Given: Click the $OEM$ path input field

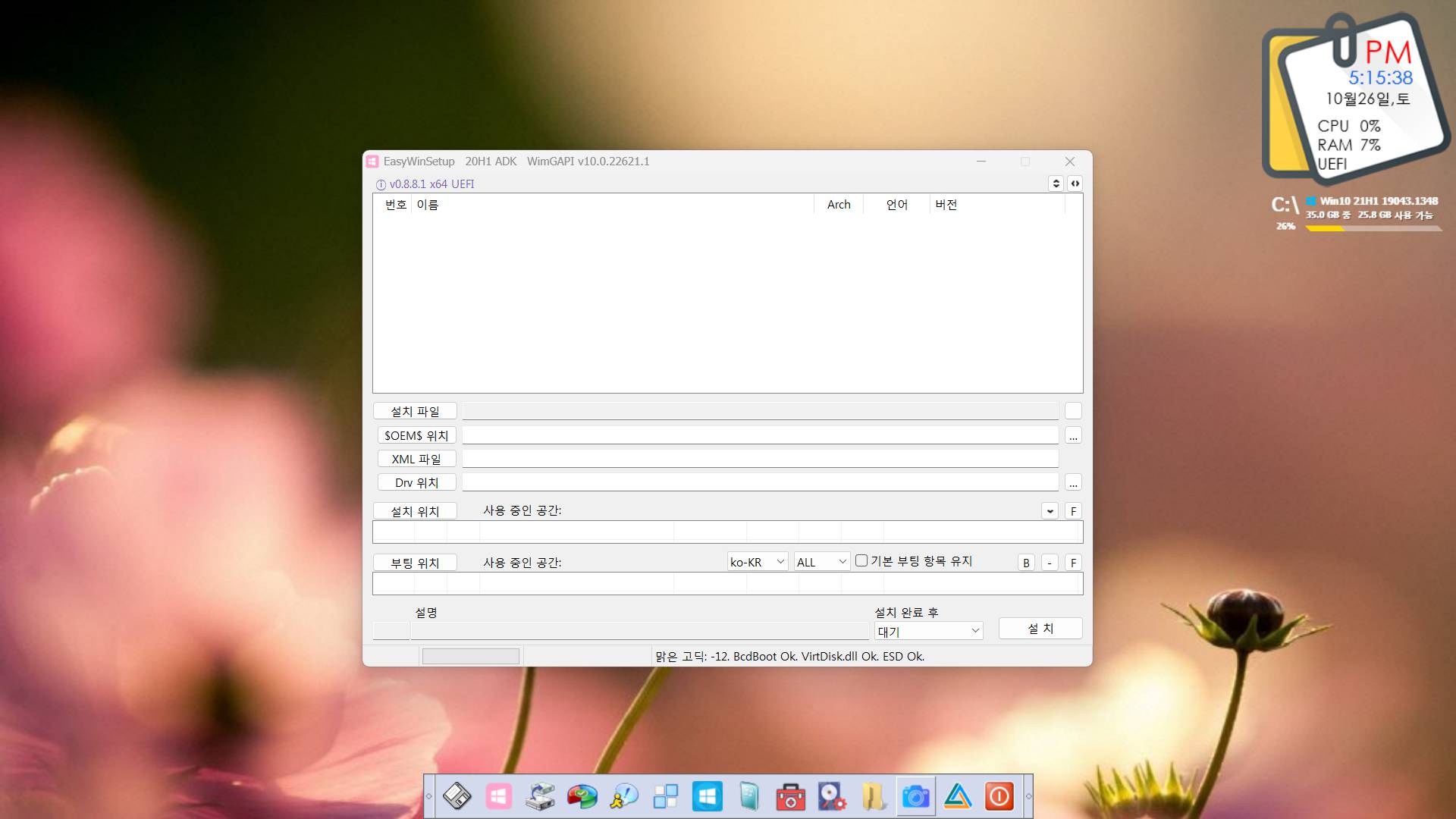Looking at the screenshot, I should click(761, 435).
